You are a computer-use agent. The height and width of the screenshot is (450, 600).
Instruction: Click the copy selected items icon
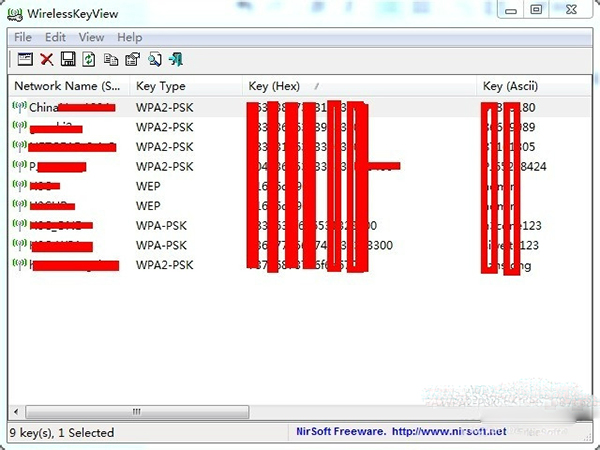(111, 59)
